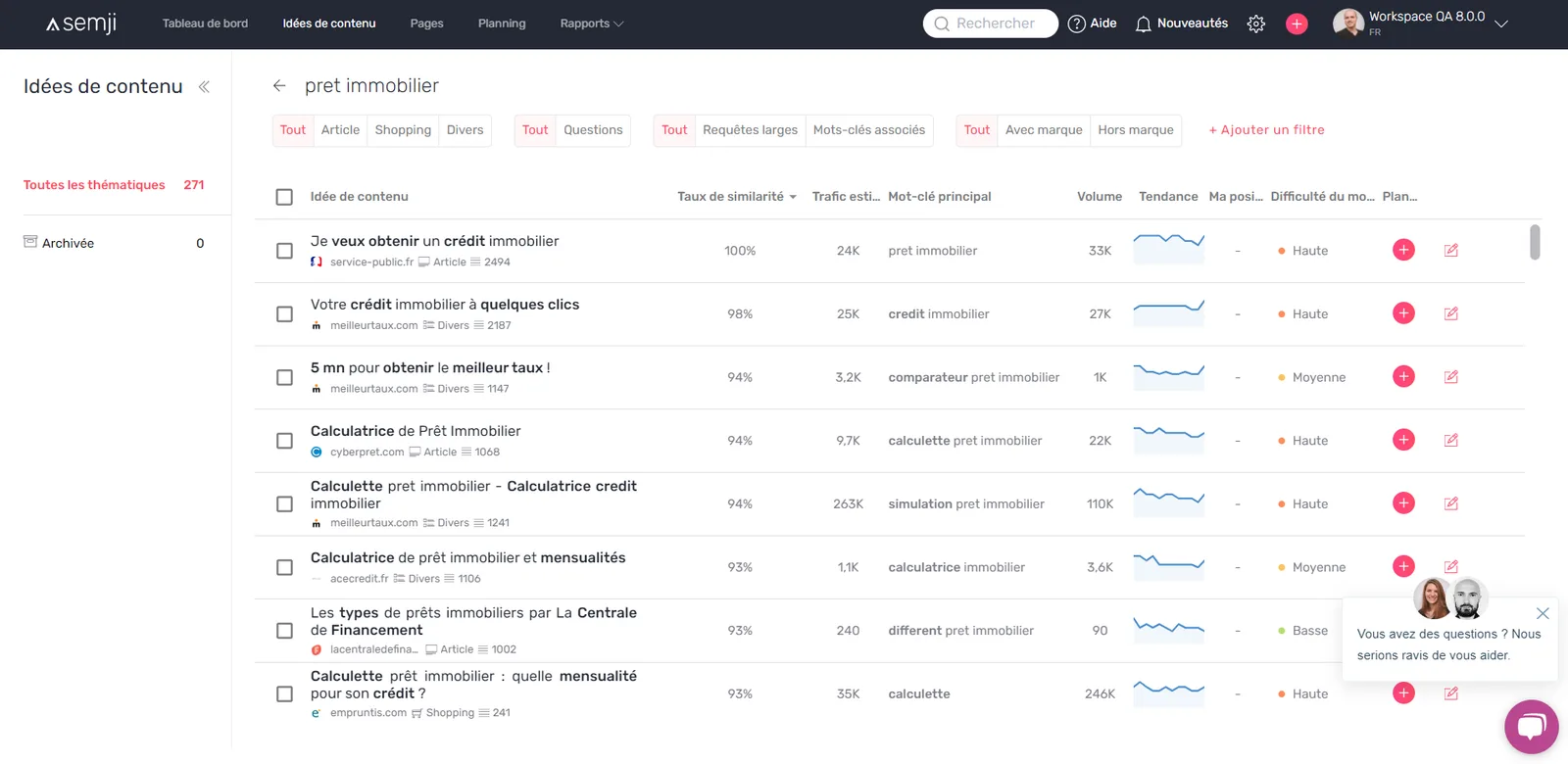The width and height of the screenshot is (1568, 764).
Task: Open Tableau de bord
Action: (205, 24)
